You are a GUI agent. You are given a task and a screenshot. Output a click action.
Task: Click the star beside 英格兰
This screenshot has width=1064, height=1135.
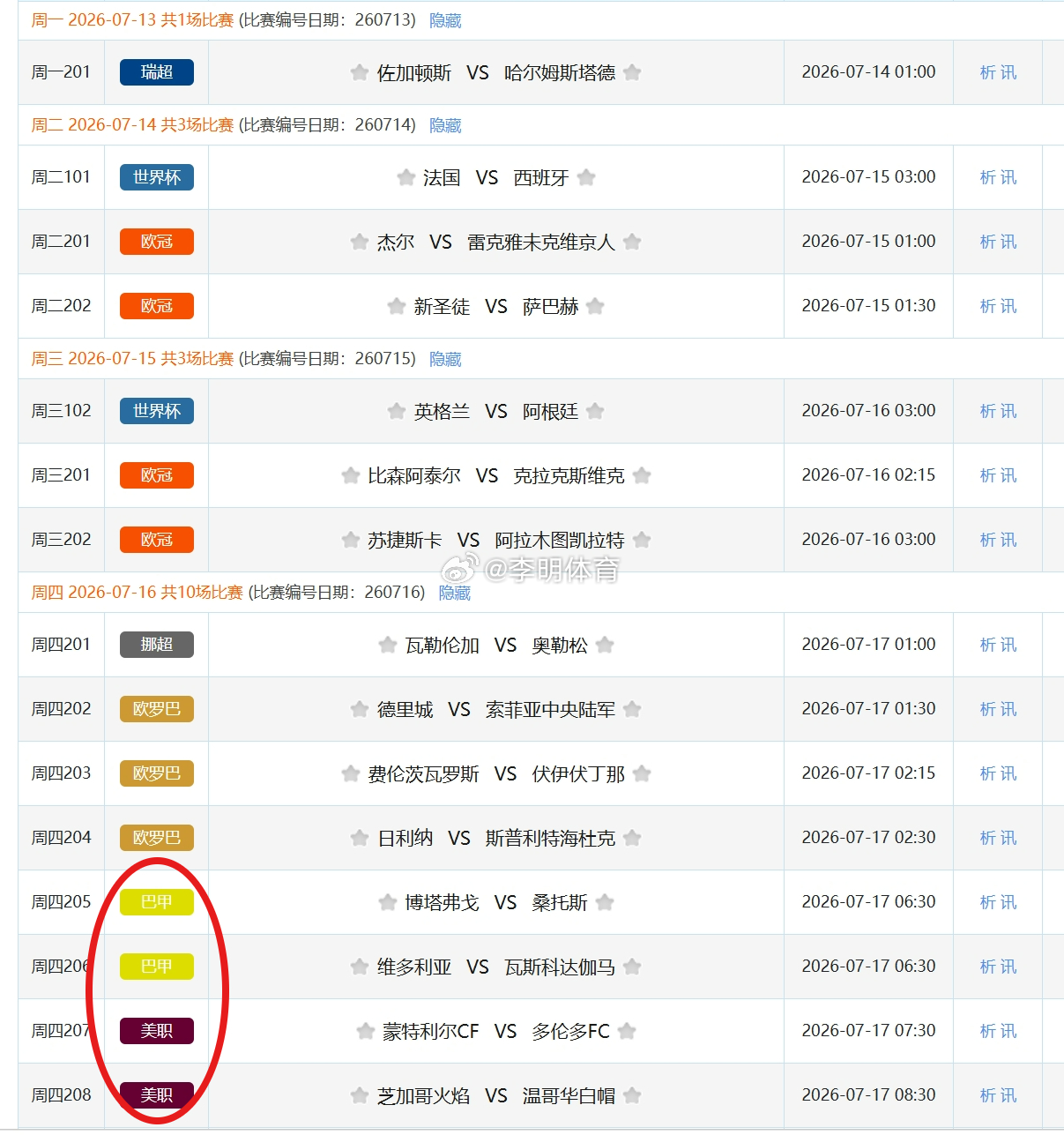tap(397, 411)
